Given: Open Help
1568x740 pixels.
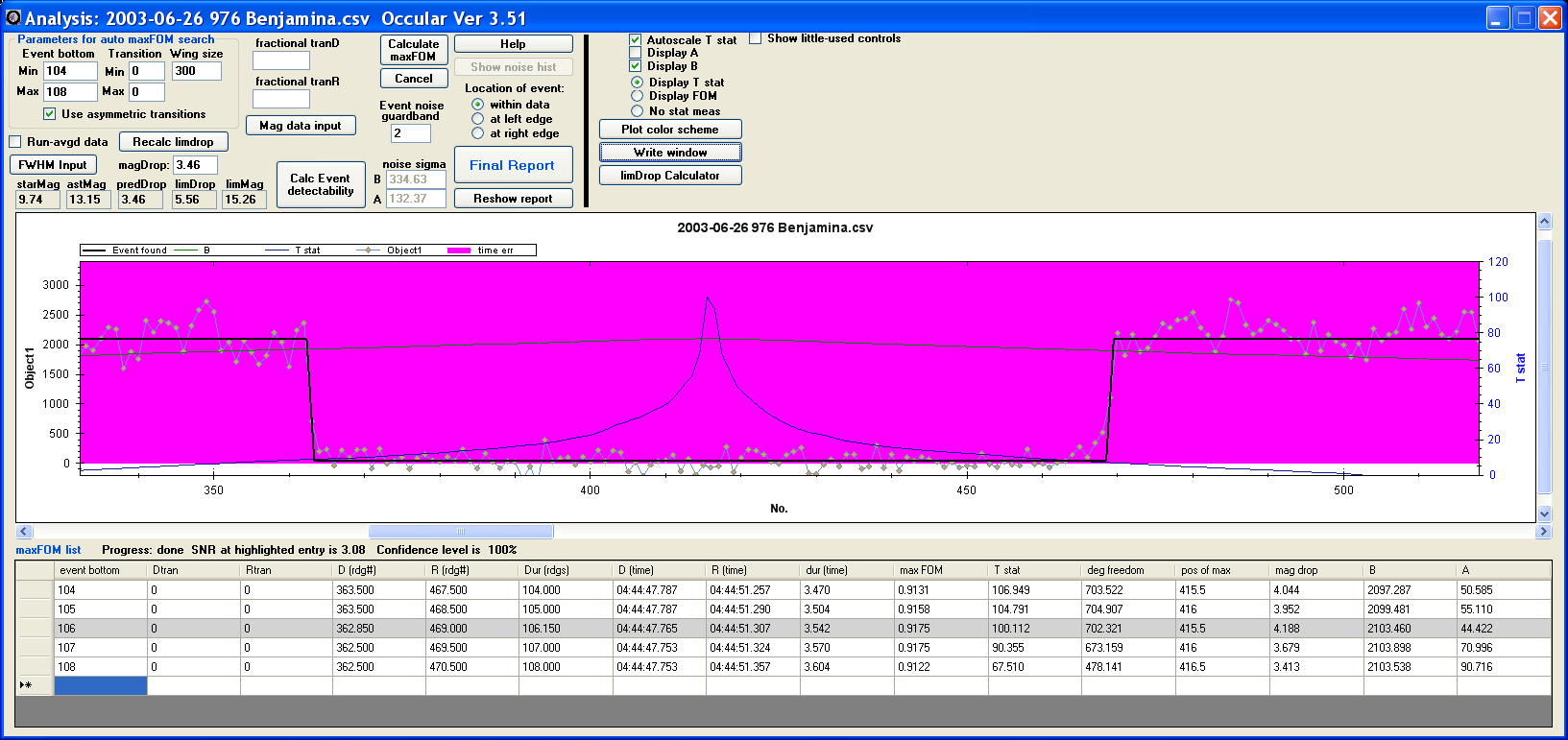Looking at the screenshot, I should point(513,44).
